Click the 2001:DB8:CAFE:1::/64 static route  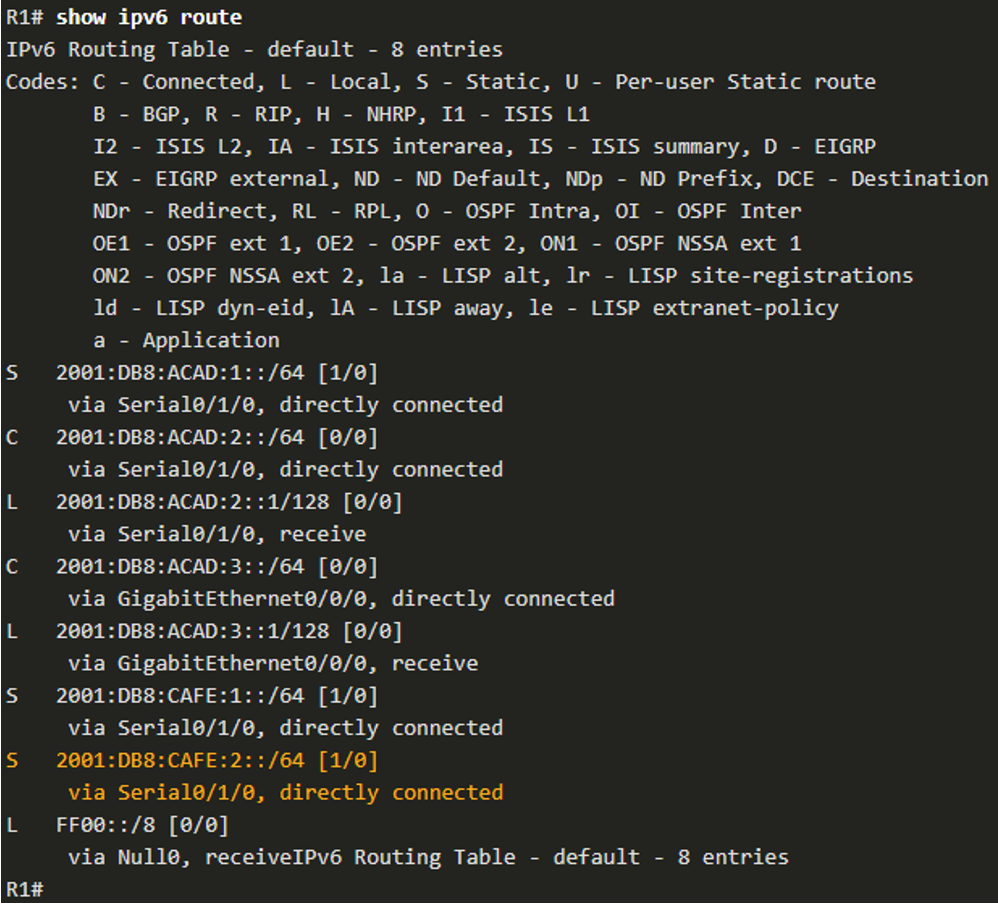(192, 696)
